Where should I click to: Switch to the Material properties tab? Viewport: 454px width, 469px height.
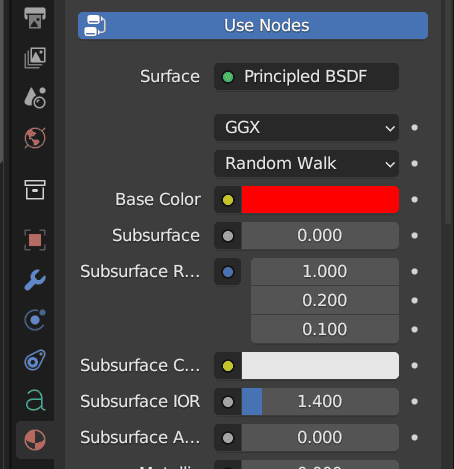point(35,440)
